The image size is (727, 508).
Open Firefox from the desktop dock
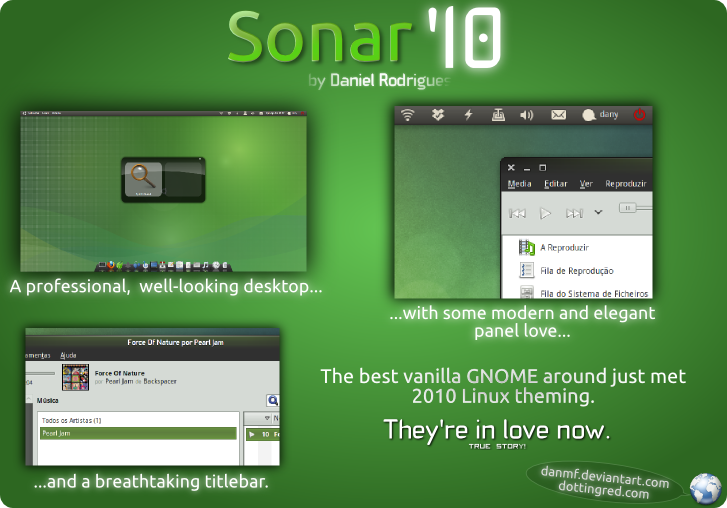[x=111, y=265]
